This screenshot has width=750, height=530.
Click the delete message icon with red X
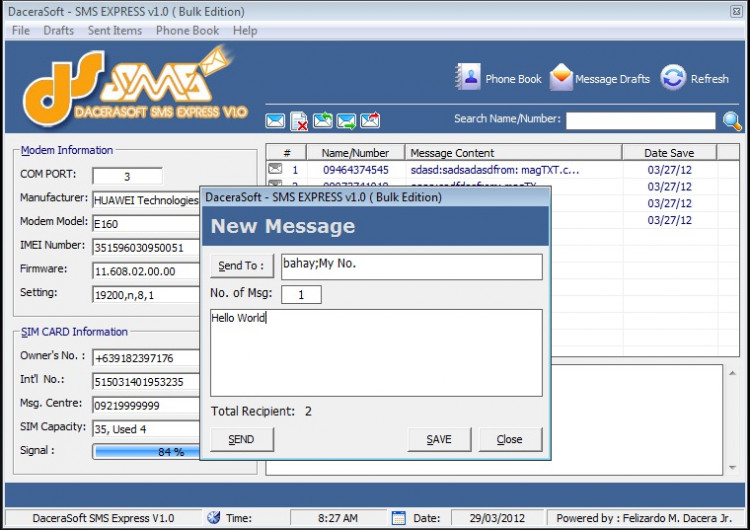click(x=299, y=121)
